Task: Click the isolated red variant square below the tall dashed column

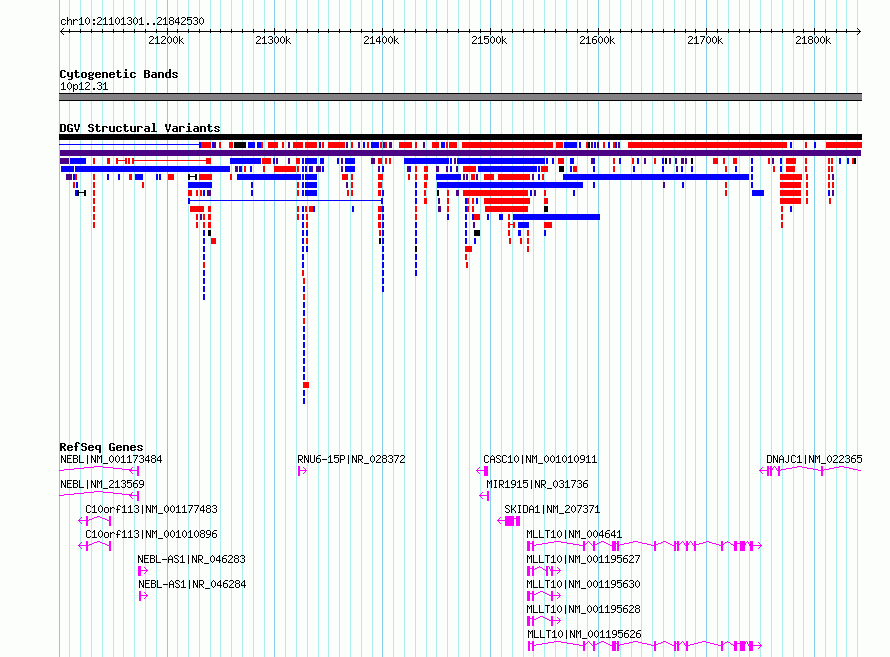Action: (306, 385)
